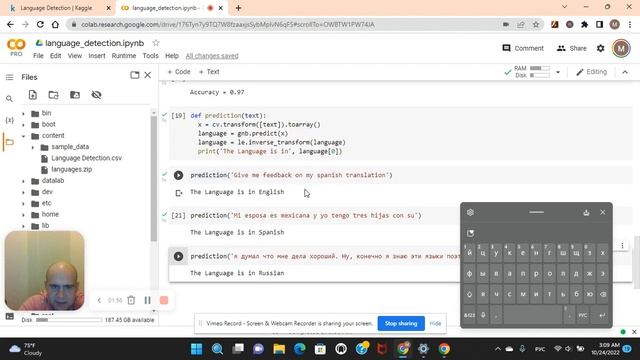Dock the on-screen keyboard
Viewport: 640px width, 360px height.
(x=586, y=212)
